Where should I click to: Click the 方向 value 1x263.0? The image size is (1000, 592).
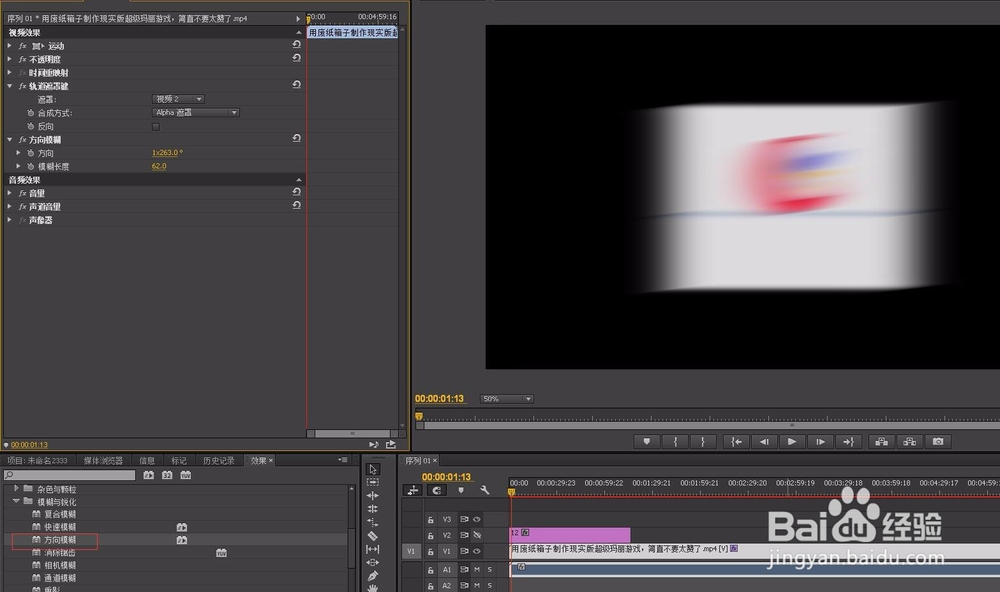click(167, 153)
